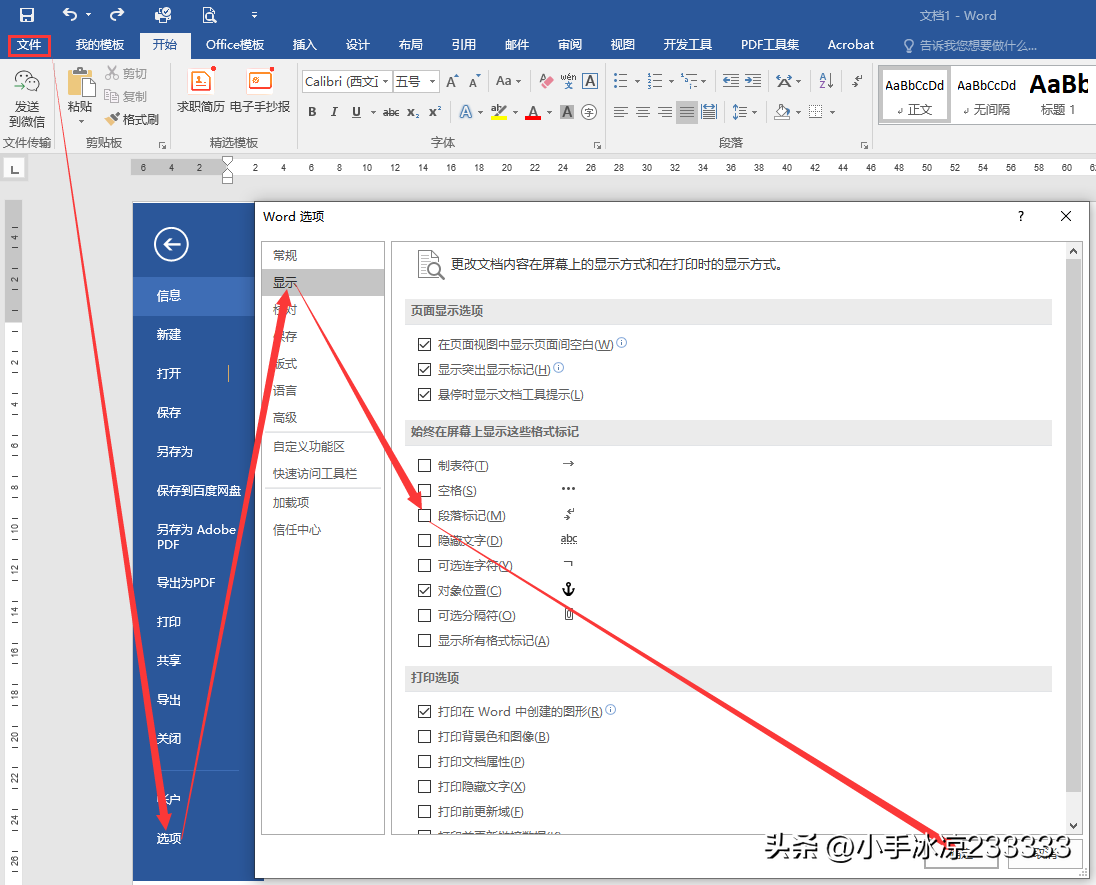Uncheck show white space between pages

click(x=424, y=345)
